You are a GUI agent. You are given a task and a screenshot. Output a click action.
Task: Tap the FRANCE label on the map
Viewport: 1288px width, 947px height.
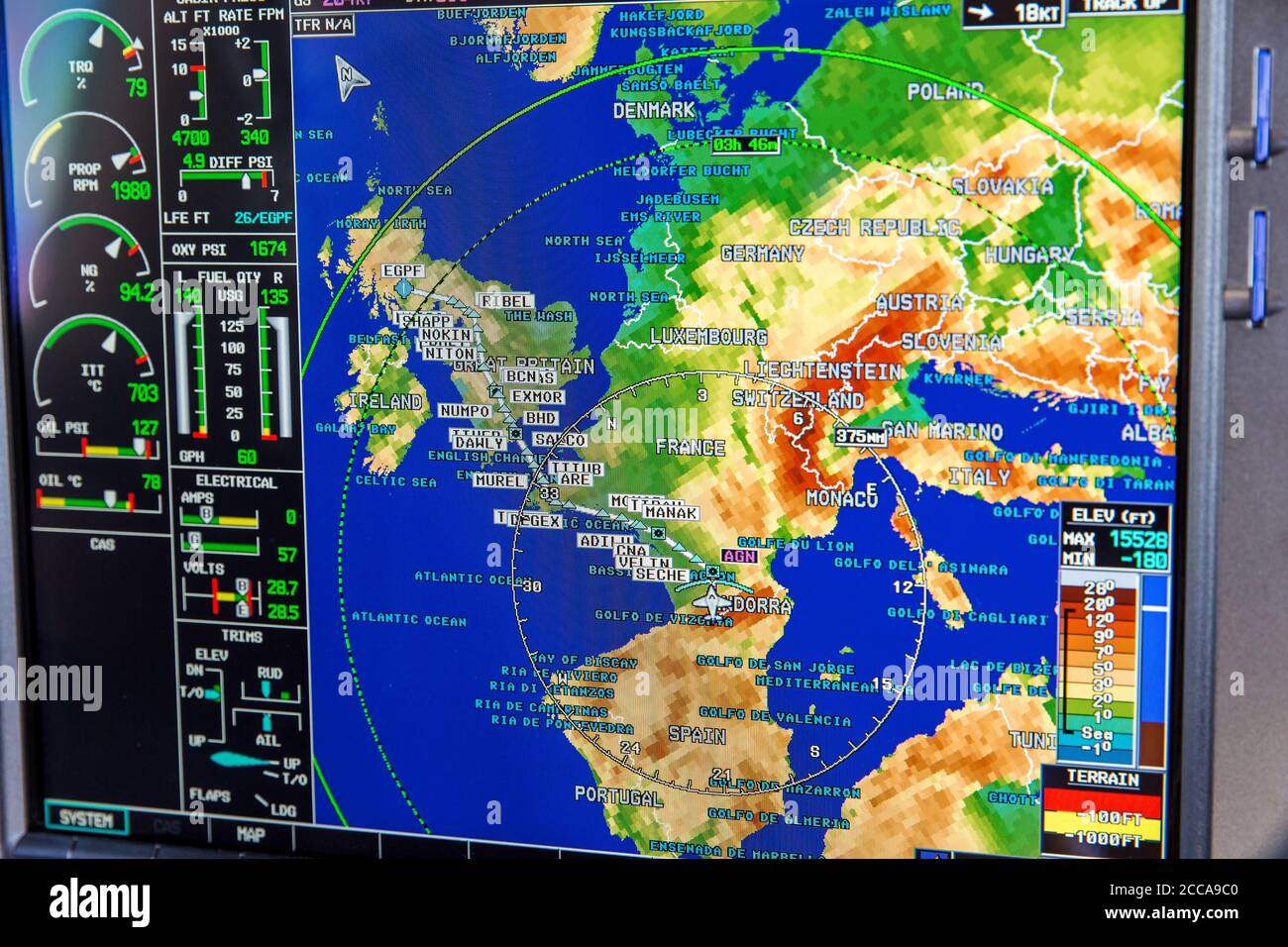click(690, 448)
